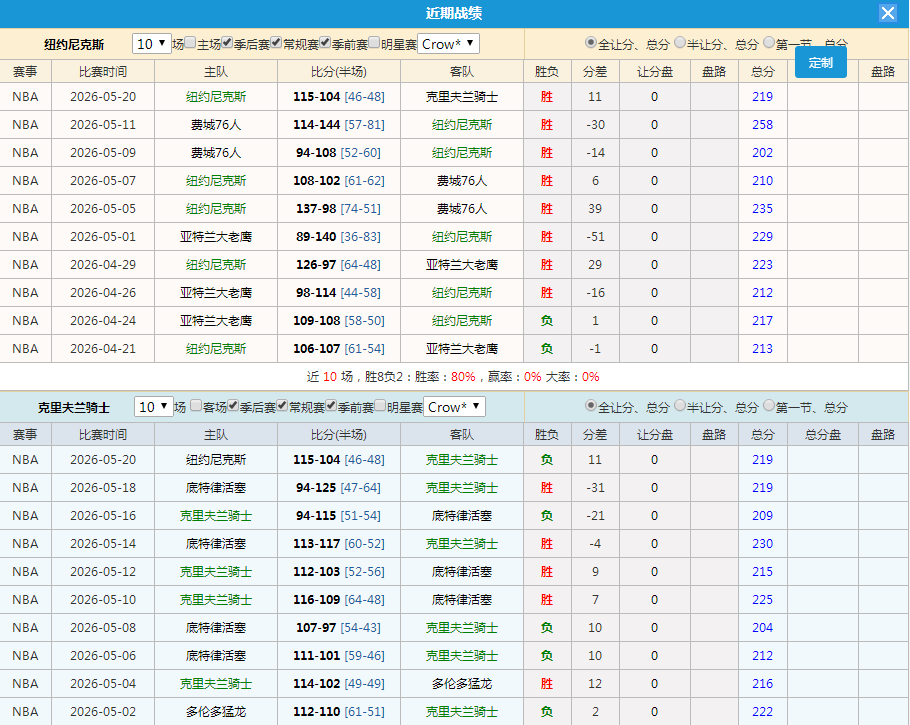Image resolution: width=910 pixels, height=725 pixels.
Task: Click the 纽约尼克斯 section title
Action: [74, 45]
